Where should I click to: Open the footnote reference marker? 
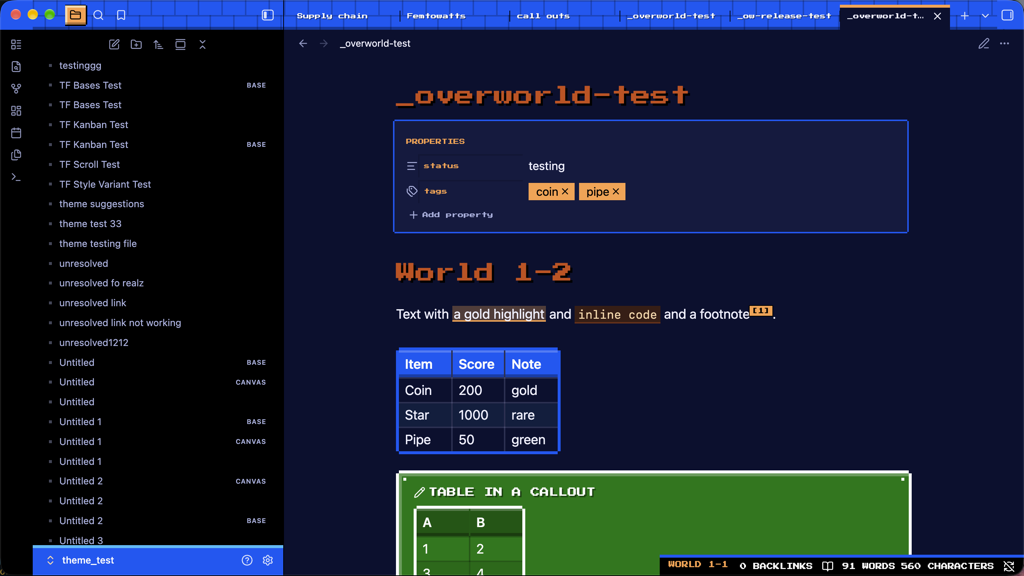click(x=761, y=310)
